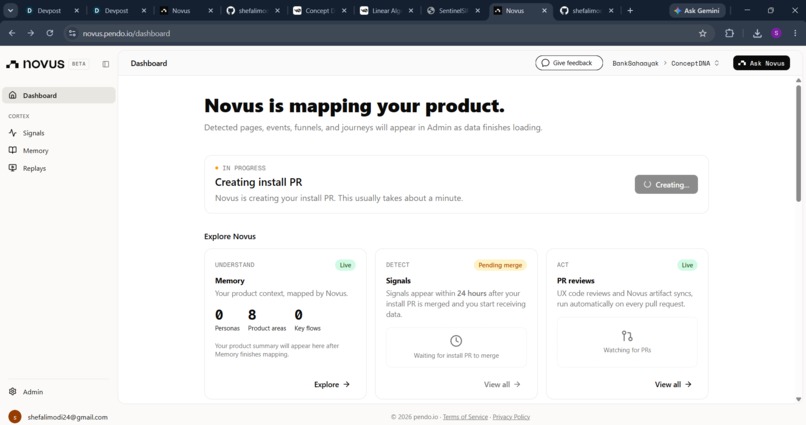The width and height of the screenshot is (806, 425).
Task: Click the Terms of Service link
Action: click(465, 417)
